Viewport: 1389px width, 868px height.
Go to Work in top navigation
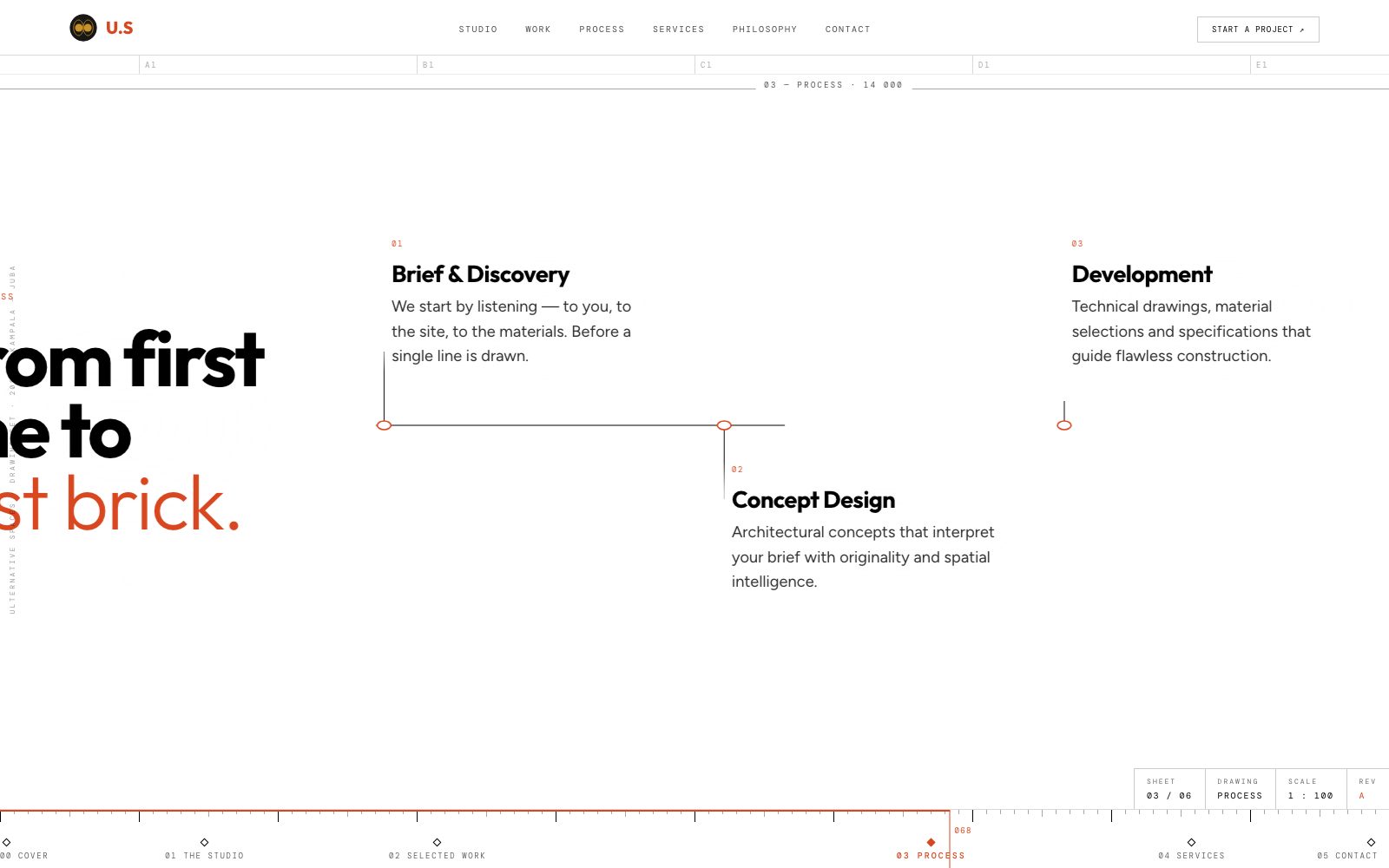click(x=538, y=30)
